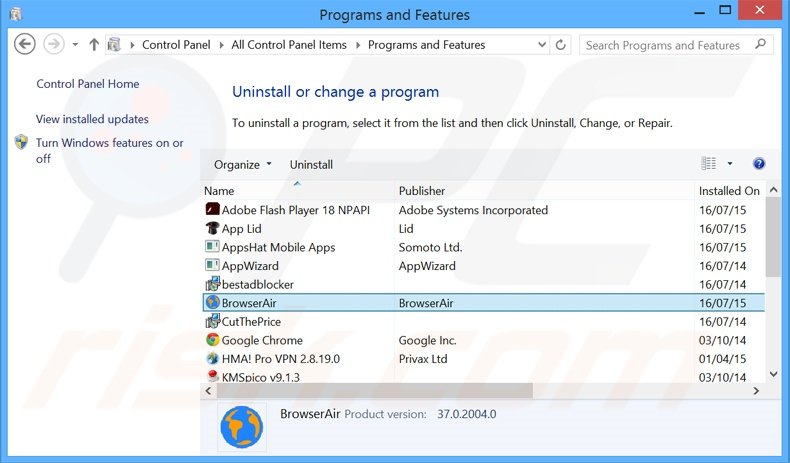Click the BrowserAir globe icon in list

[212, 302]
